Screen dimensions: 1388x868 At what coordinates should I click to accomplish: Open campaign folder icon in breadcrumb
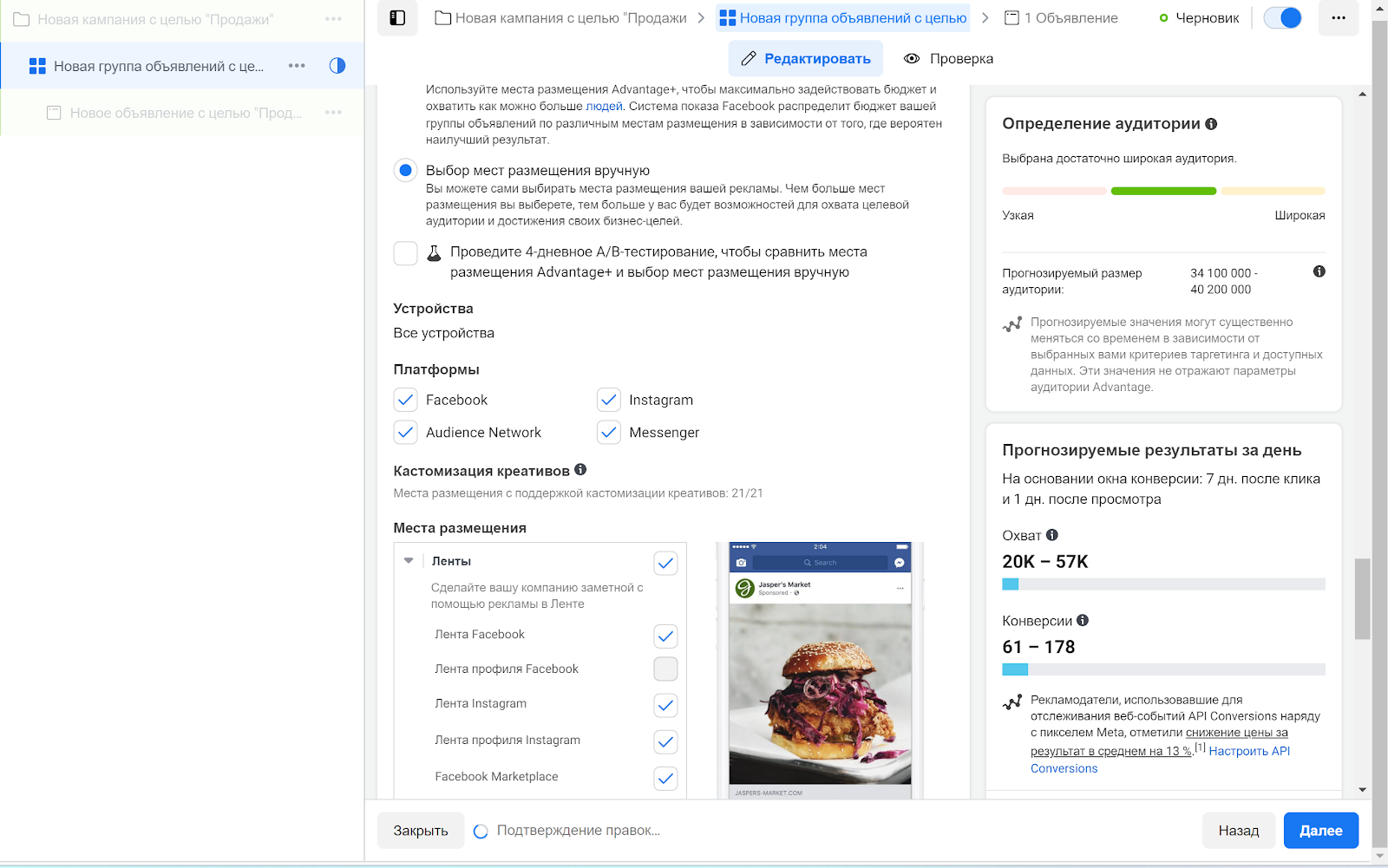point(442,18)
